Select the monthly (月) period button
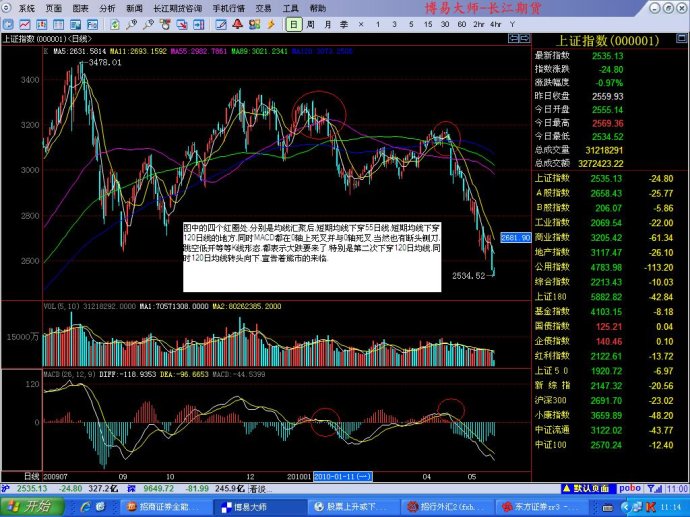The height and width of the screenshot is (517, 690). coord(327,24)
